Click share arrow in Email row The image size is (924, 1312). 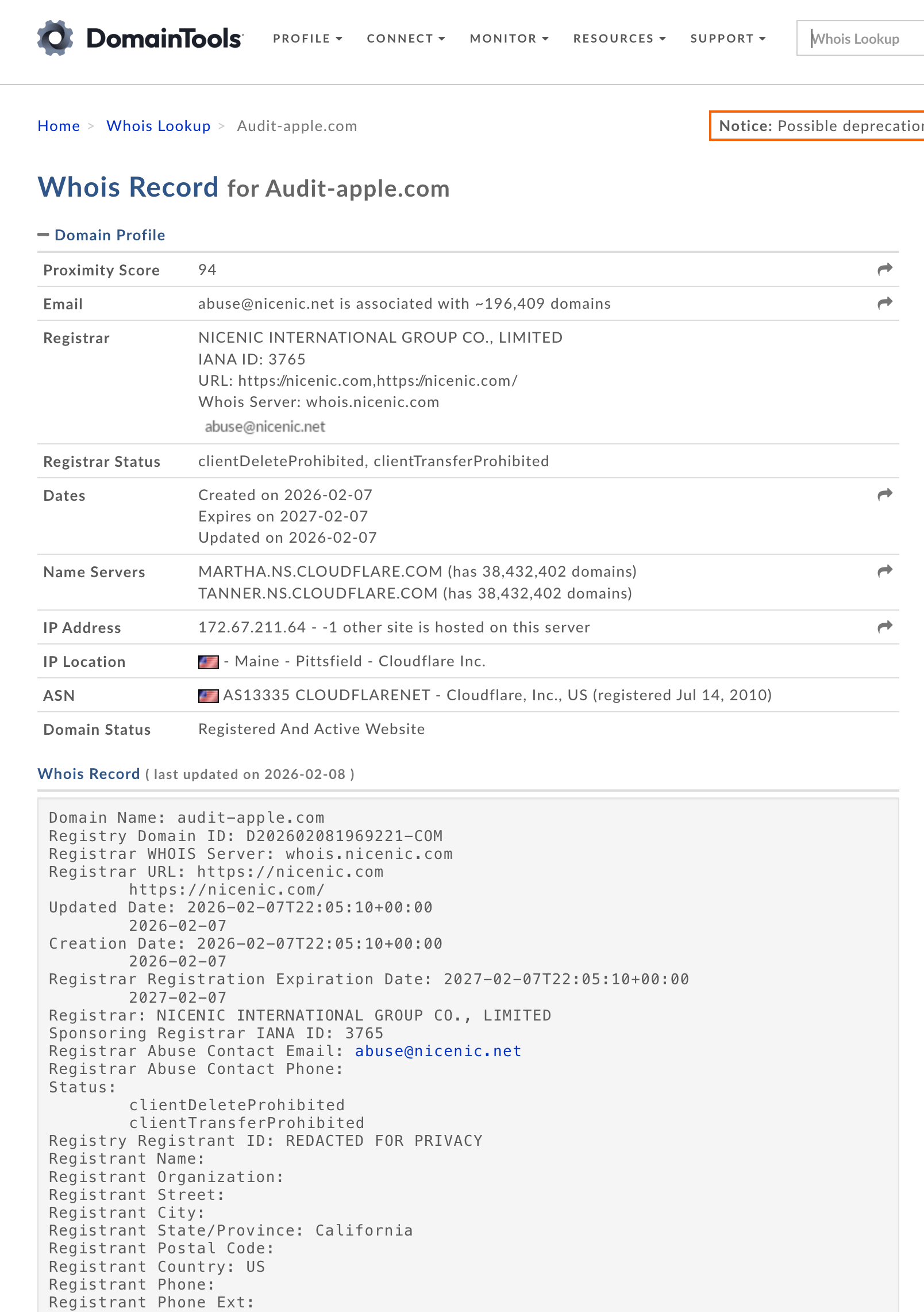884,303
